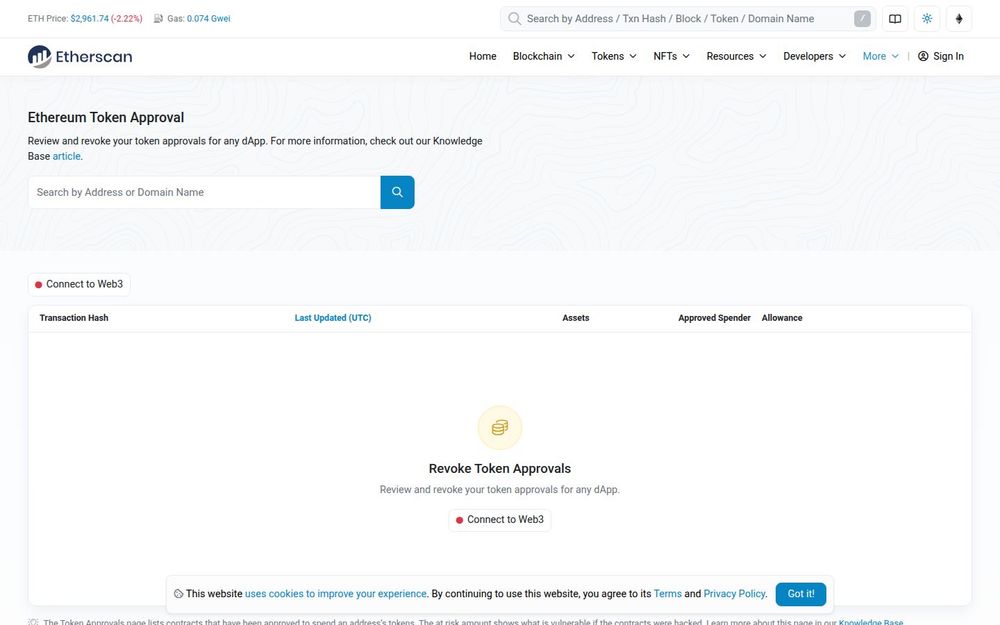
Task: Click the ETH price value $2,961.74
Action: pos(89,18)
